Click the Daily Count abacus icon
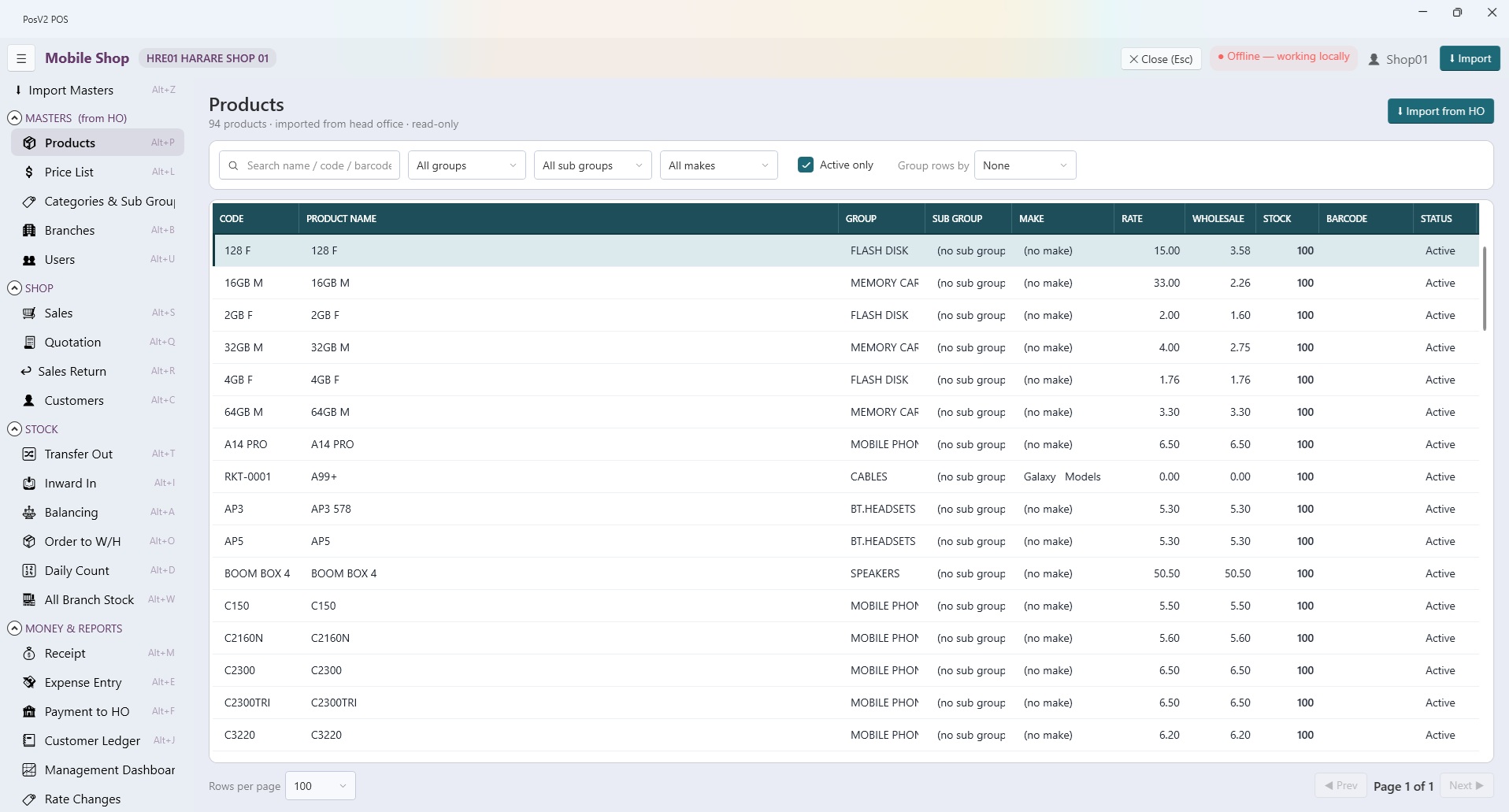The image size is (1509, 812). pos(29,570)
